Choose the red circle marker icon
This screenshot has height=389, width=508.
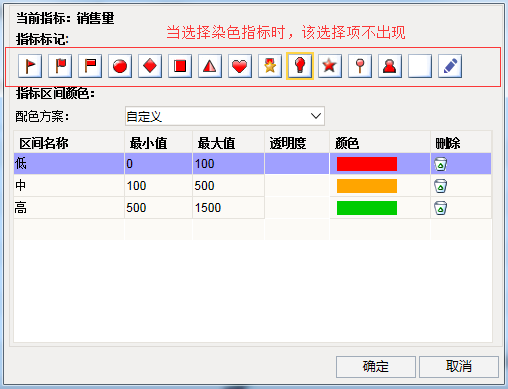click(120, 66)
